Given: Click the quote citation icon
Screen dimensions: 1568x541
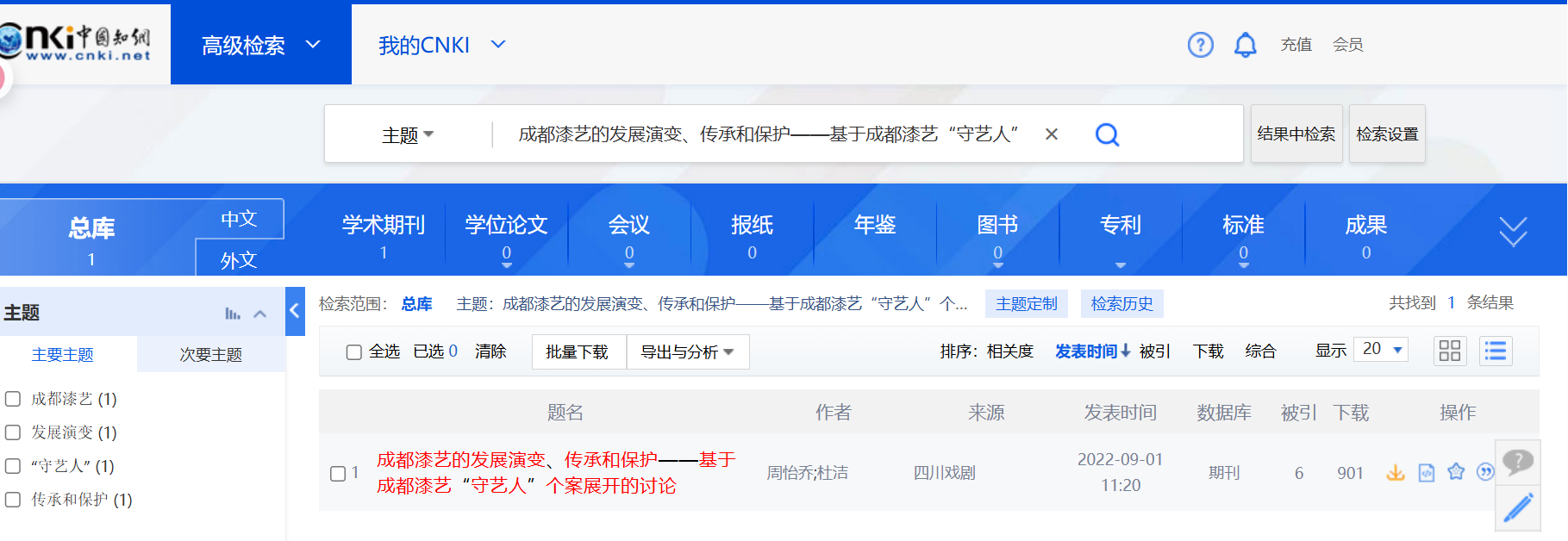Looking at the screenshot, I should pos(1484,472).
